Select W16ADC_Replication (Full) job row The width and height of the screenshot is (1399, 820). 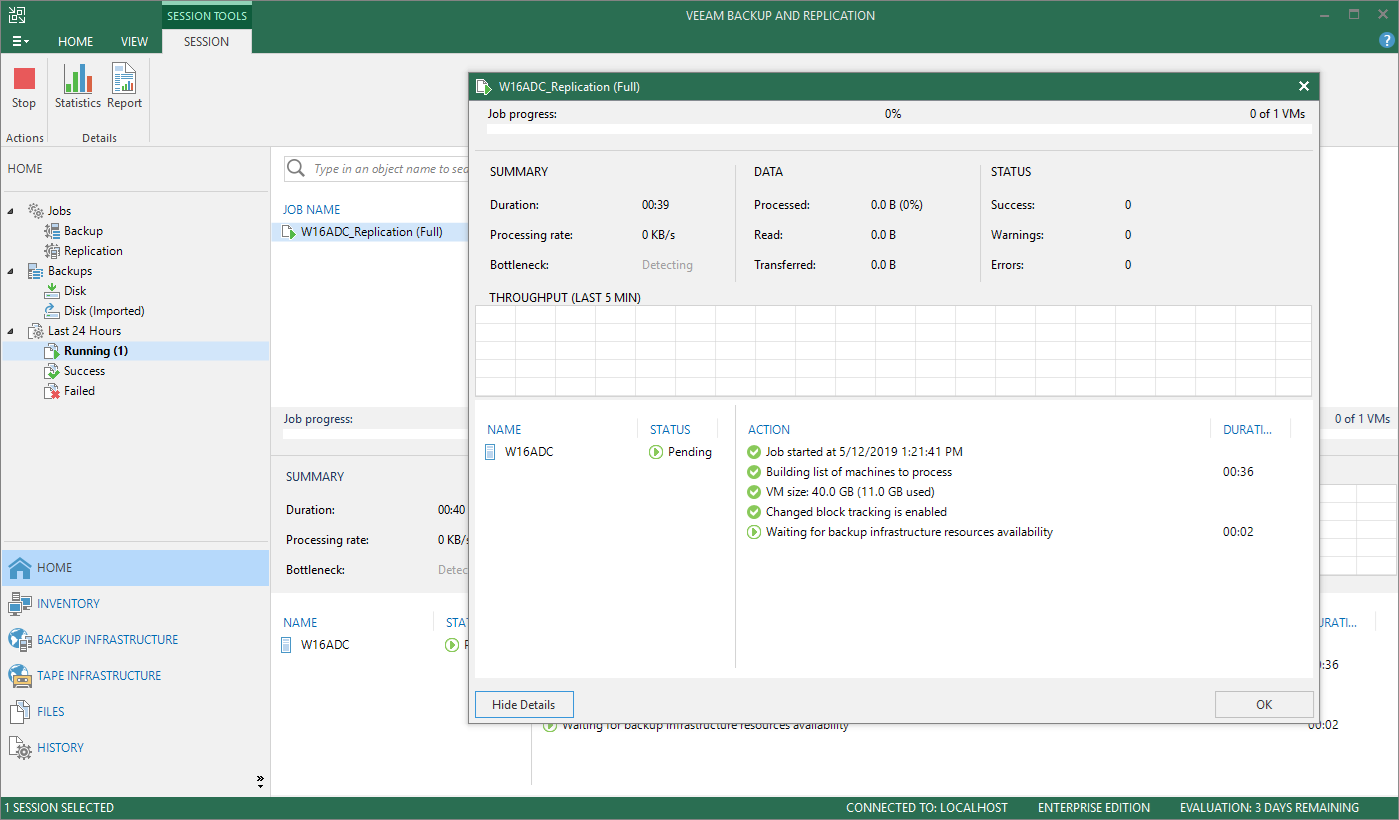pos(370,232)
